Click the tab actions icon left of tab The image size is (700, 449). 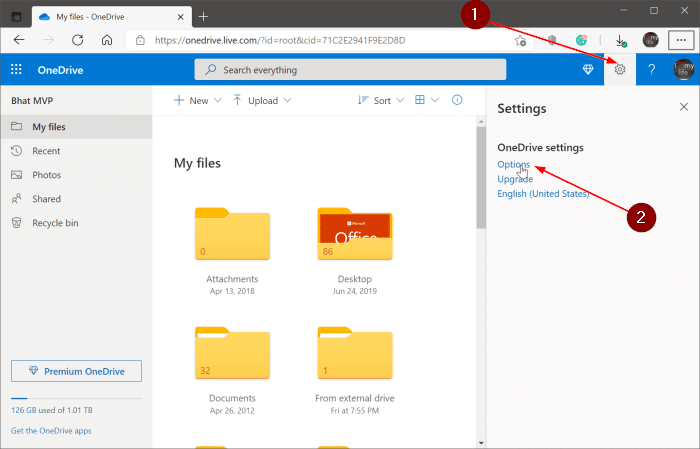point(16,17)
